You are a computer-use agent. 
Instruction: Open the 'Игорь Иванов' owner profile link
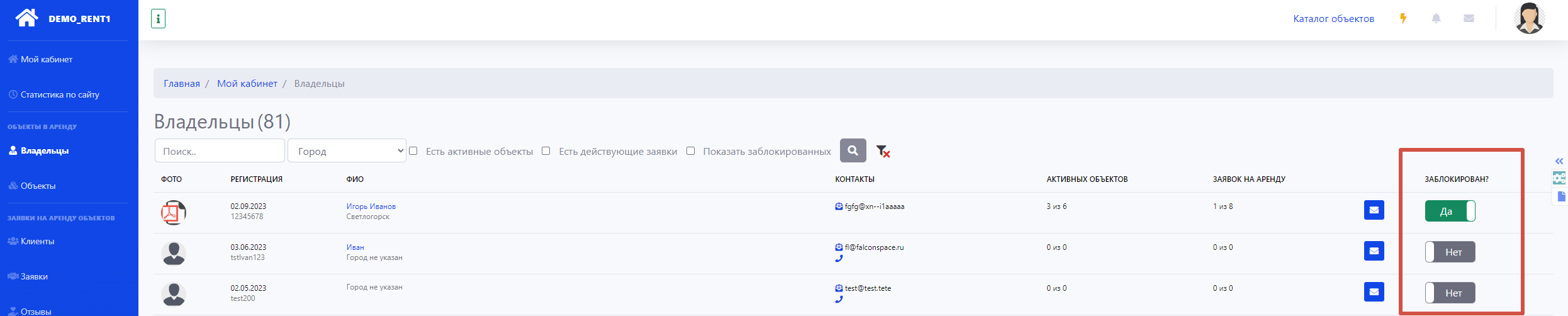tap(371, 206)
